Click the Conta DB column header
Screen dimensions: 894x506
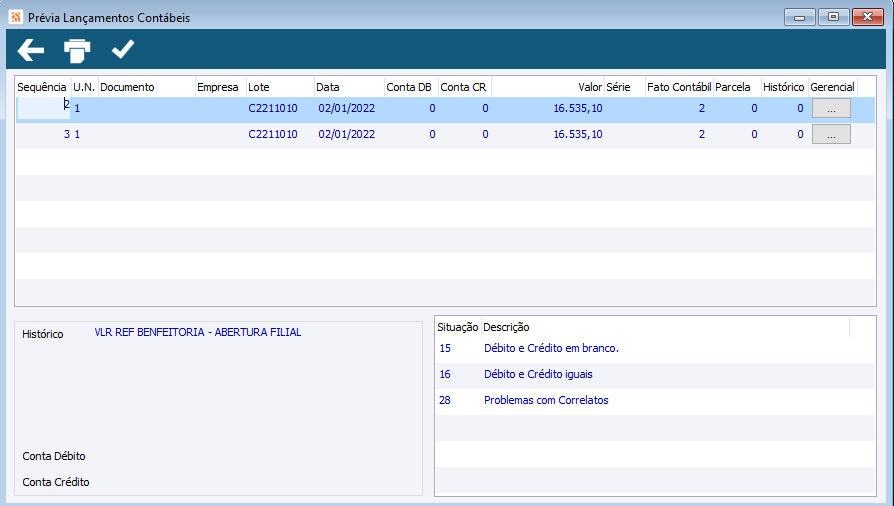click(411, 87)
